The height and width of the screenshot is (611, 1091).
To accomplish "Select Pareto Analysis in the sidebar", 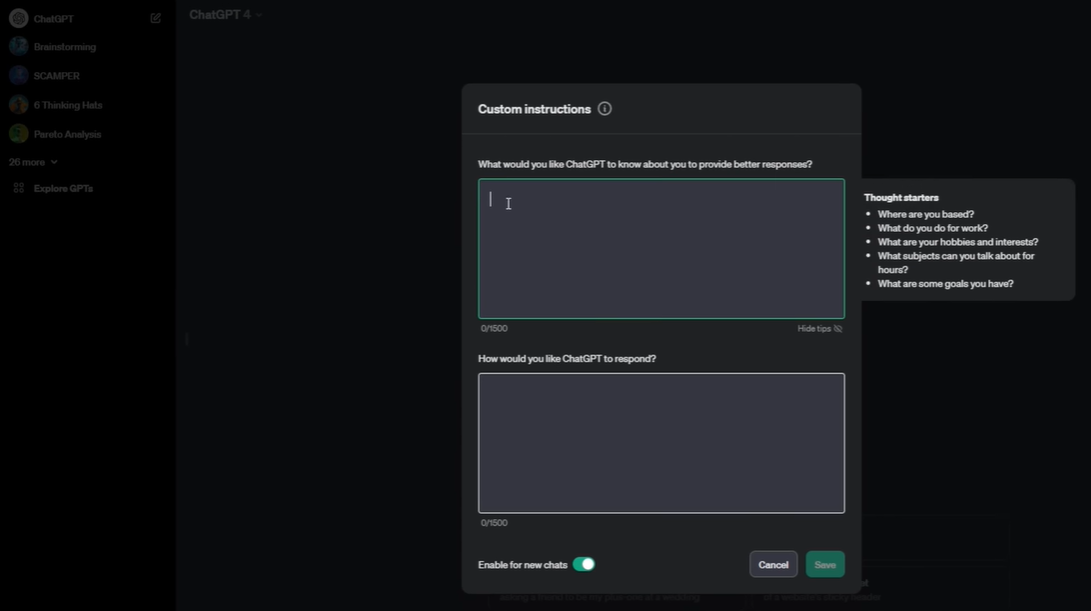I will click(x=67, y=134).
